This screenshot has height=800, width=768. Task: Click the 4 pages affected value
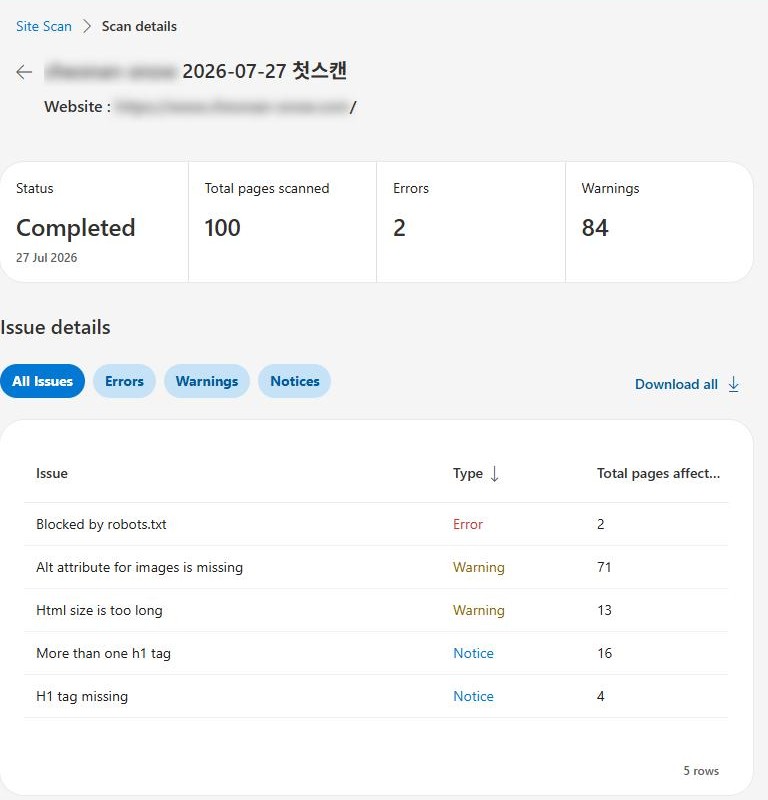[x=601, y=696]
